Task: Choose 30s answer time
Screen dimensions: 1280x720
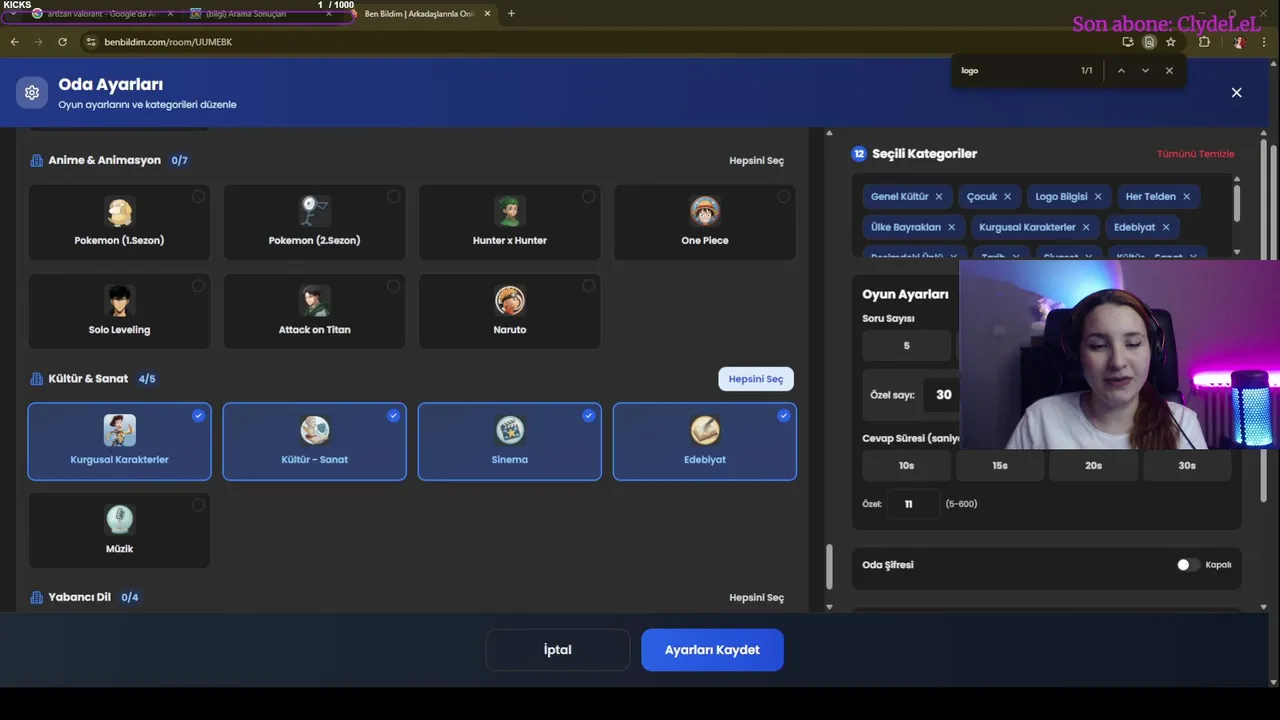Action: coord(1187,465)
